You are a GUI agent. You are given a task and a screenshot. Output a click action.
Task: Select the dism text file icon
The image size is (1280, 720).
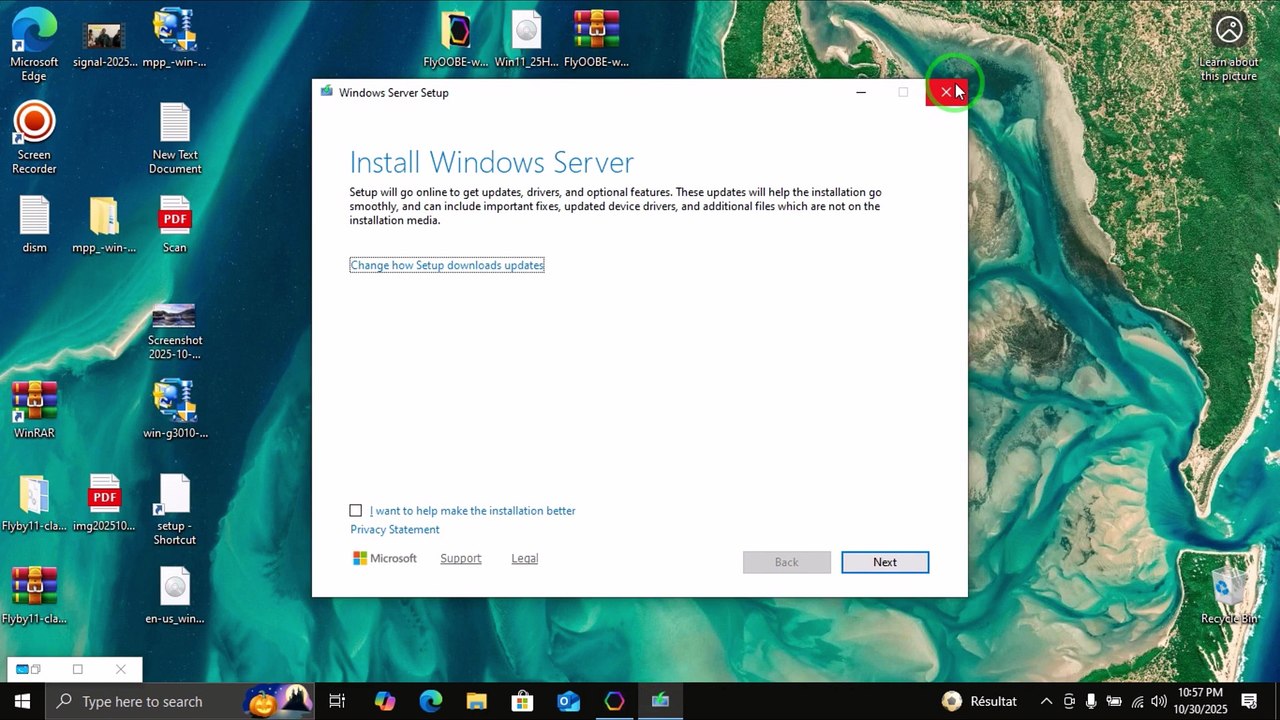point(34,224)
